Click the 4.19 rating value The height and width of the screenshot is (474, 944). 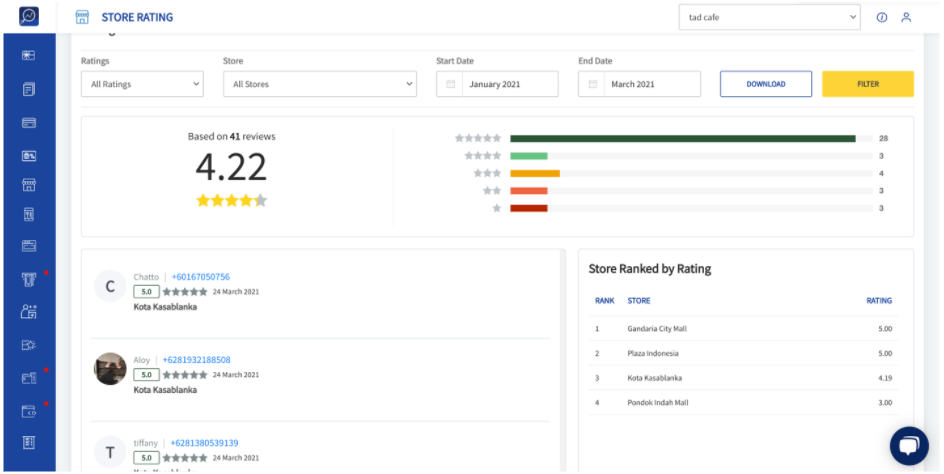click(885, 378)
